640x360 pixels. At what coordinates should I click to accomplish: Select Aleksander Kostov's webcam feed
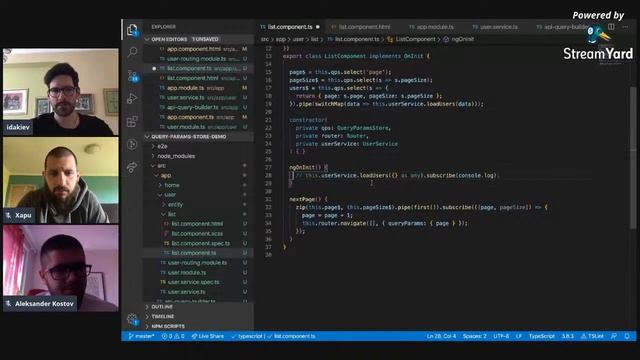pyautogui.click(x=61, y=268)
